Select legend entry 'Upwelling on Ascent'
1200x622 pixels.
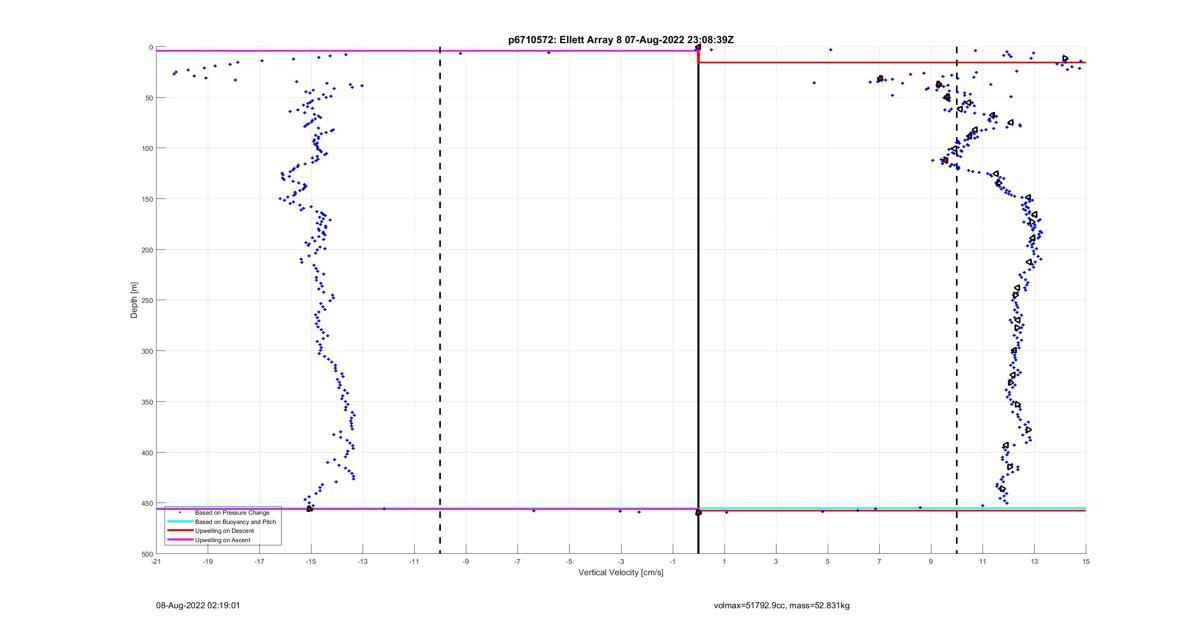[x=222, y=540]
